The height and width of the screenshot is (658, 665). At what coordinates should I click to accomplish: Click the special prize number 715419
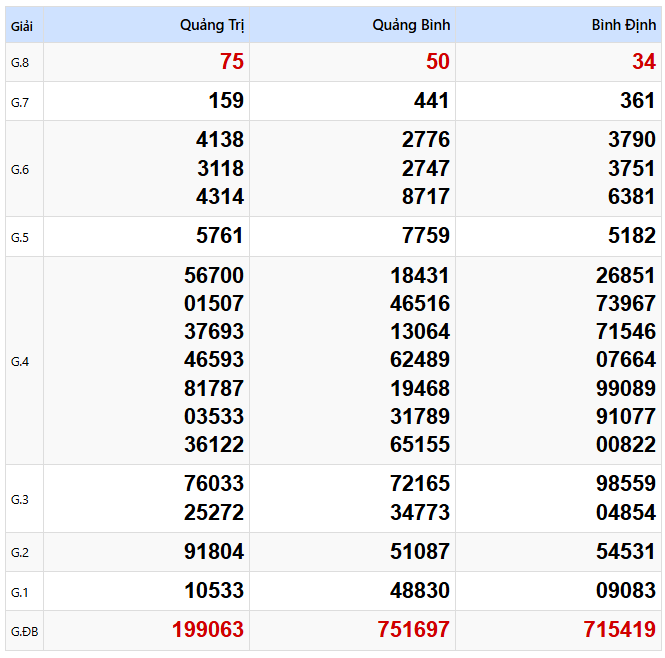coord(620,630)
